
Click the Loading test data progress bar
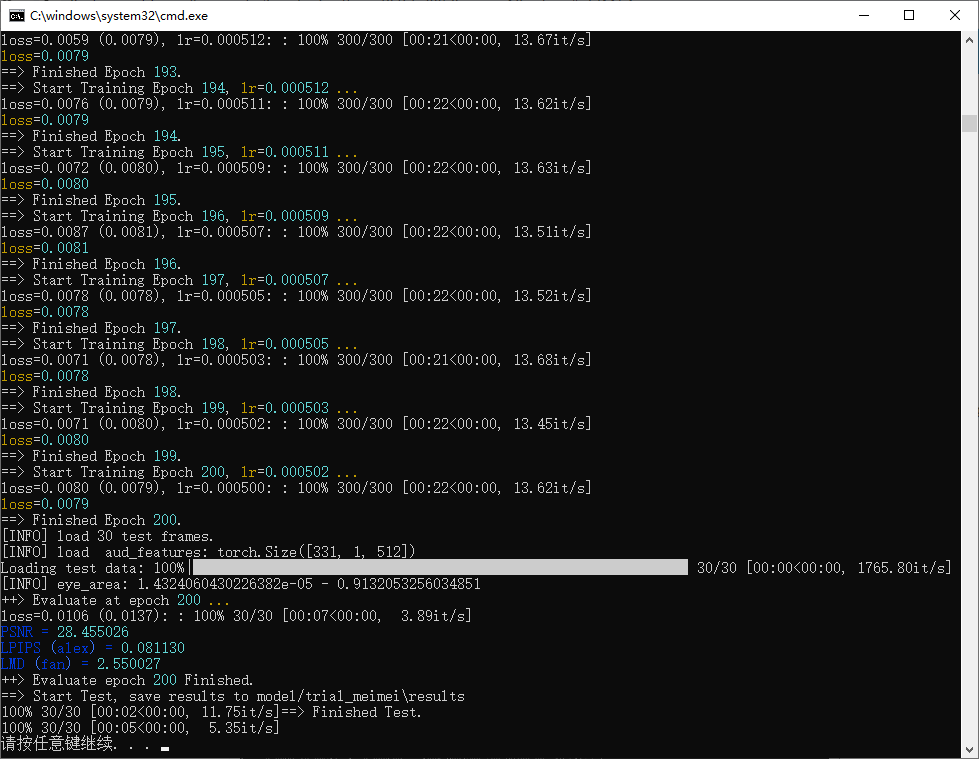pos(438,568)
